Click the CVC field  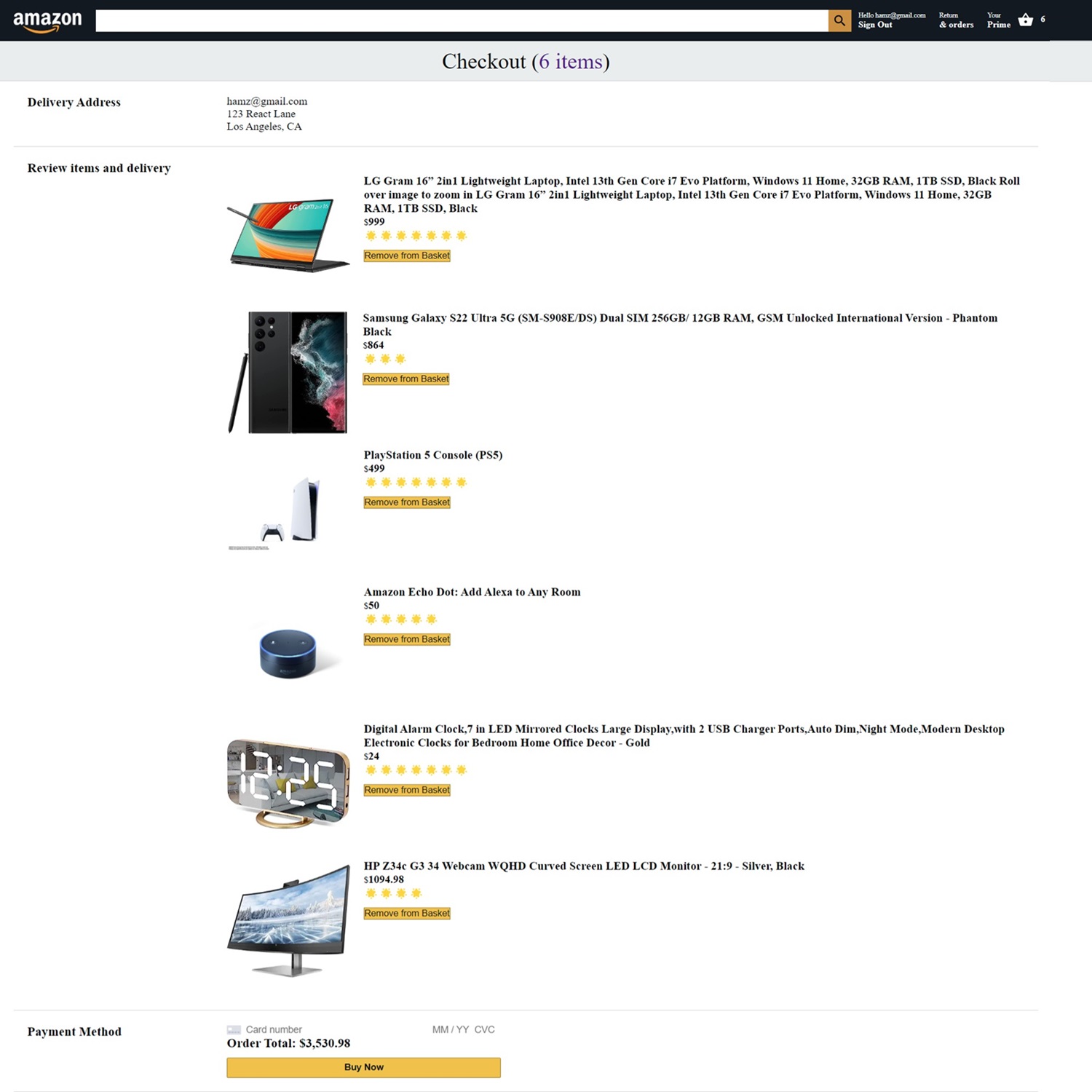484,1029
